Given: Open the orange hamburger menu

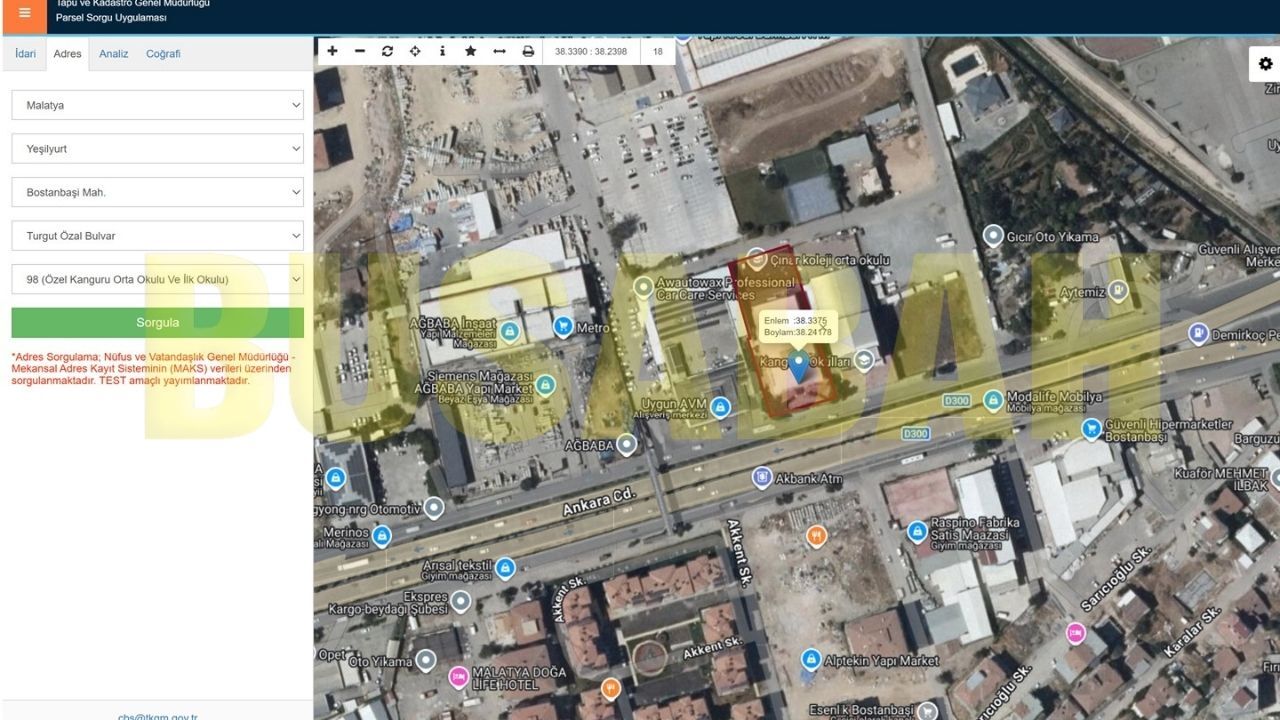Looking at the screenshot, I should 24,15.
